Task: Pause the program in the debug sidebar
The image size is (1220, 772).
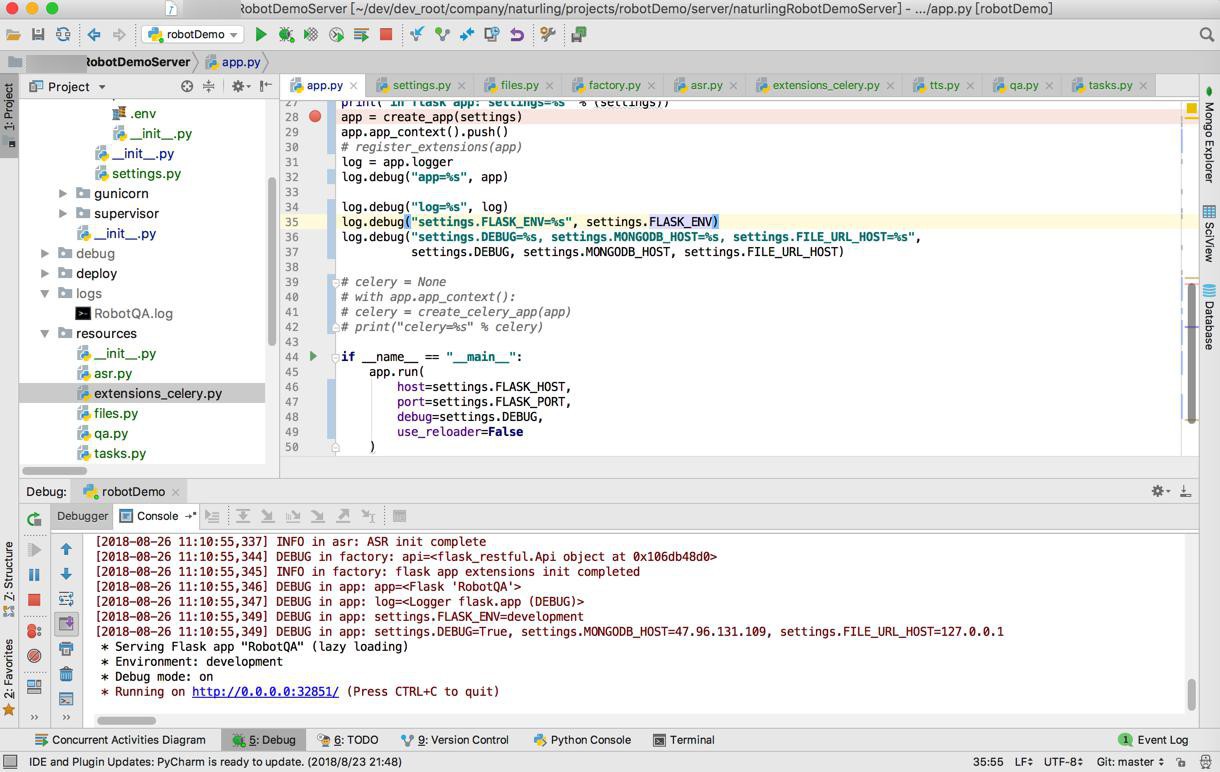Action: [x=34, y=575]
